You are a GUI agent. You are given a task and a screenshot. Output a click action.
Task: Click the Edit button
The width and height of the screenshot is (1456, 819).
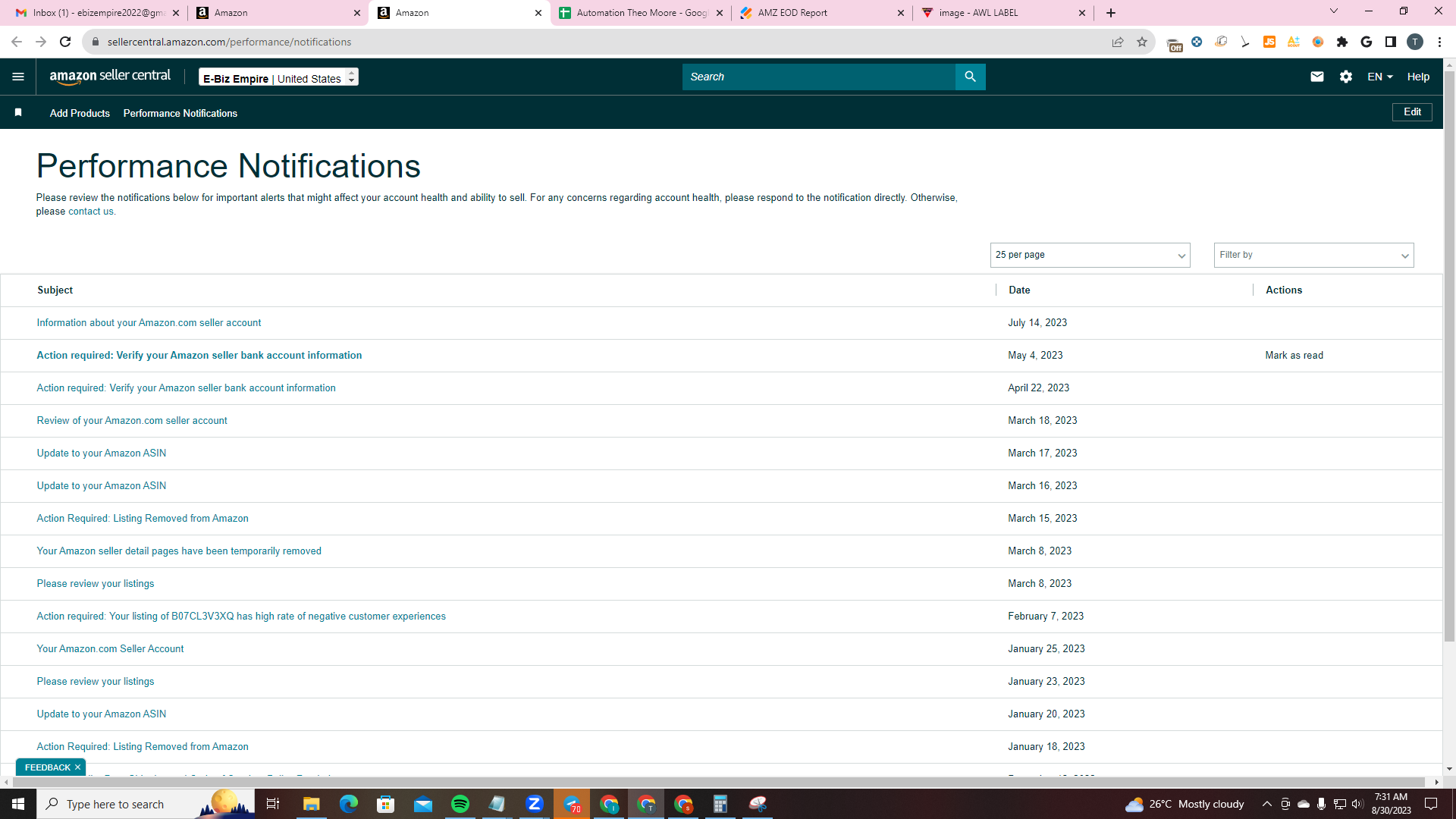tap(1412, 112)
